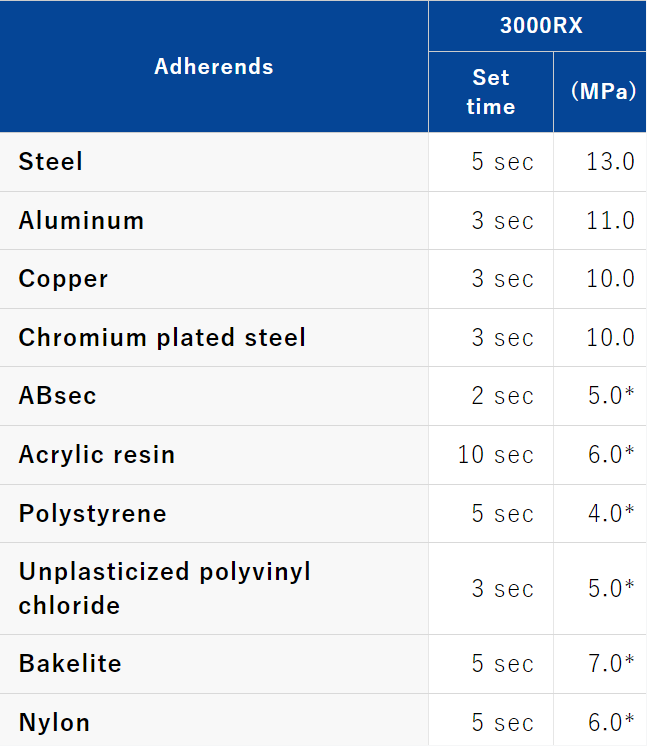Select the 10 sec set time cell
This screenshot has height=746, width=647.
click(x=496, y=455)
